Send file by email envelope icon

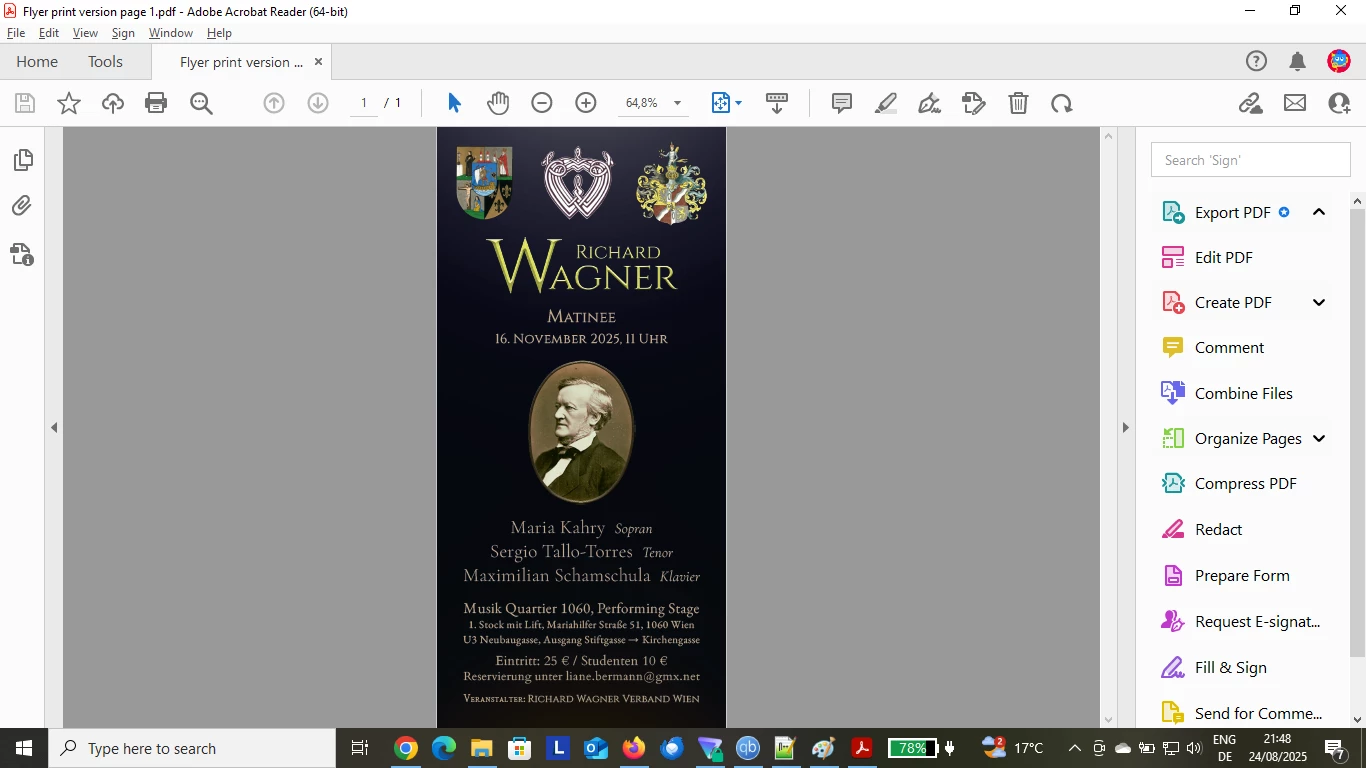point(1295,103)
